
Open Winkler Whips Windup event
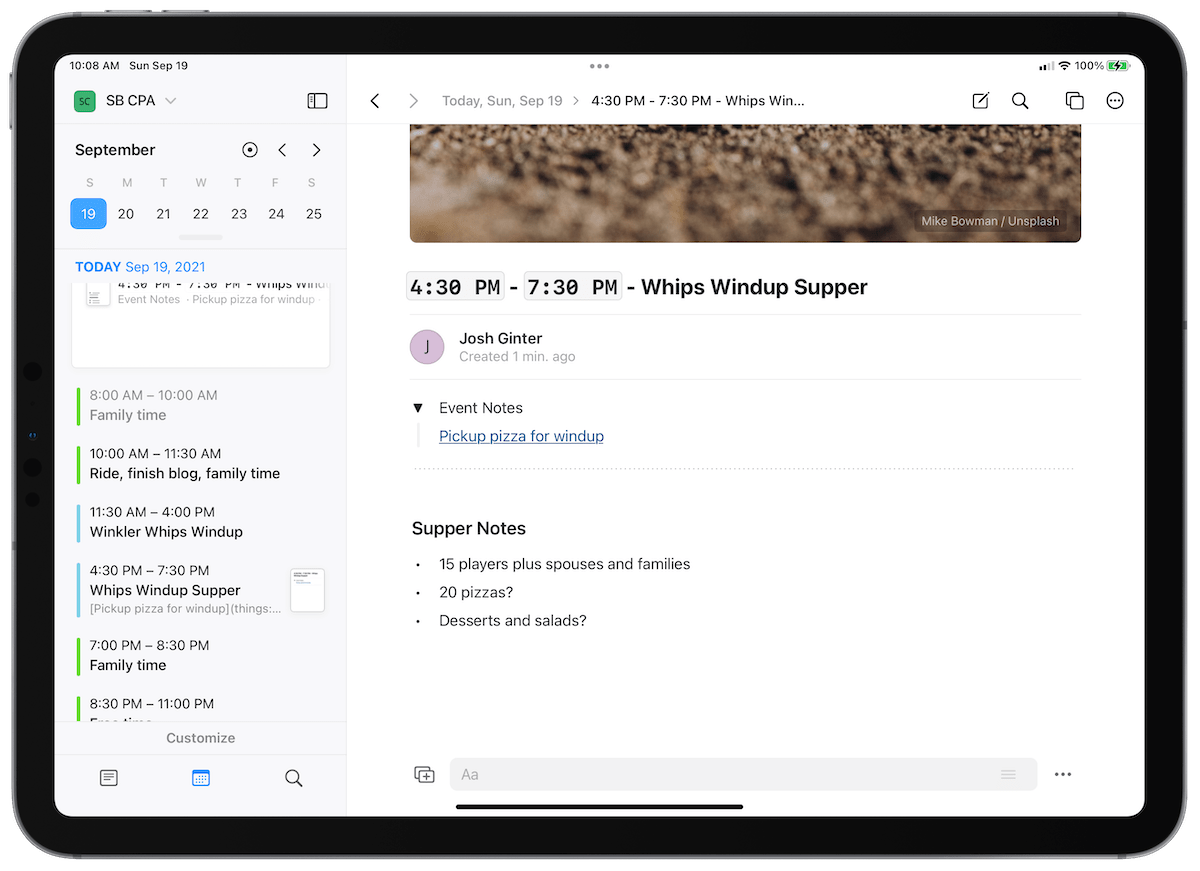(201, 522)
